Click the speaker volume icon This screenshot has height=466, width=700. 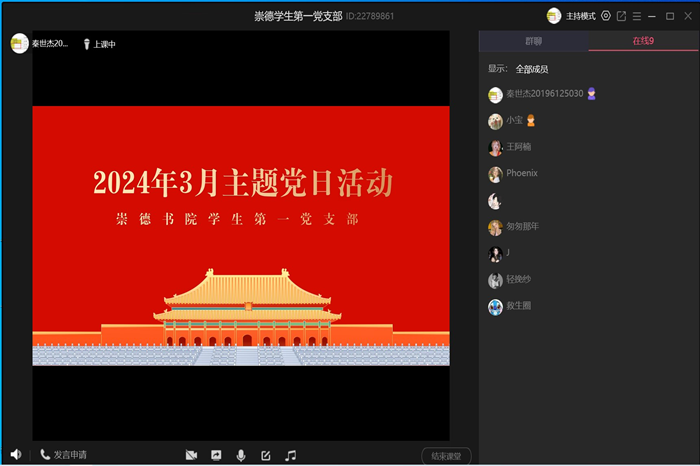(x=15, y=455)
